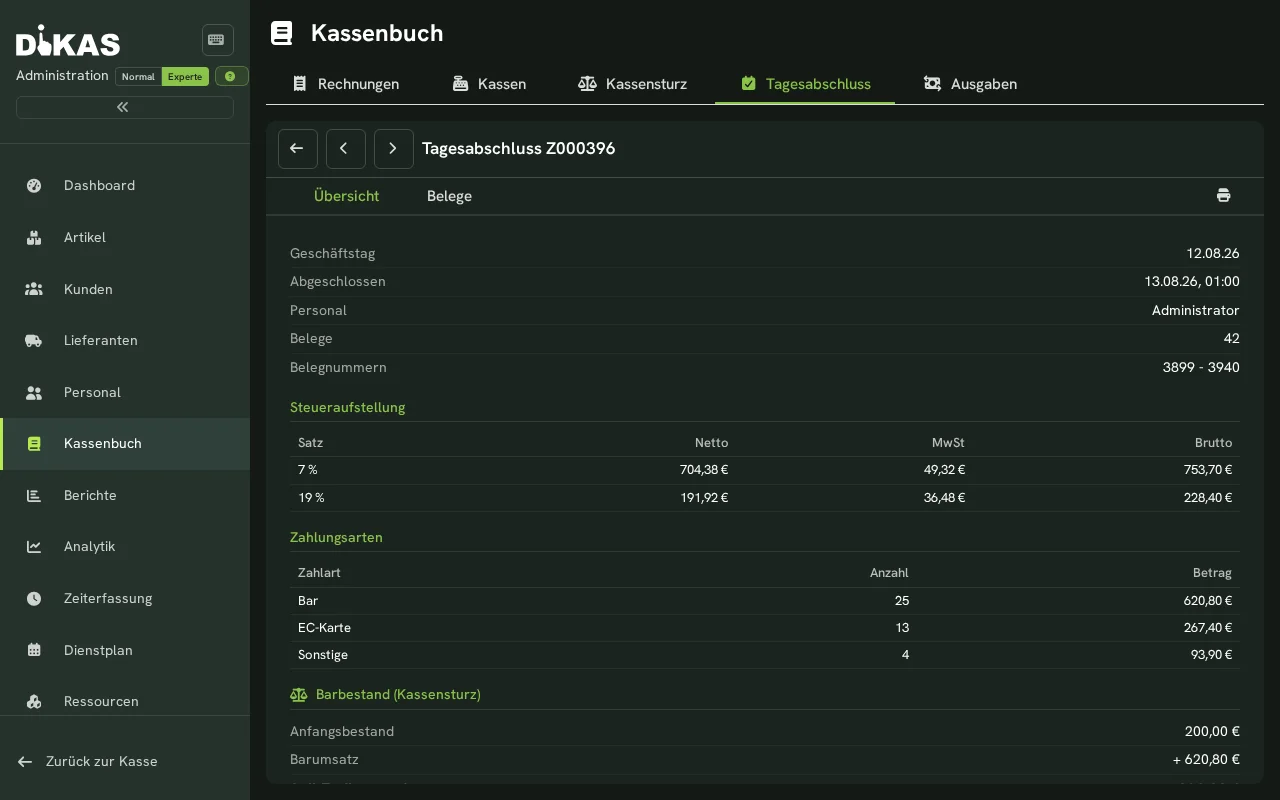Image resolution: width=1280 pixels, height=800 pixels.
Task: Open the Kunden group icon in the sidebar
Action: click(x=34, y=289)
